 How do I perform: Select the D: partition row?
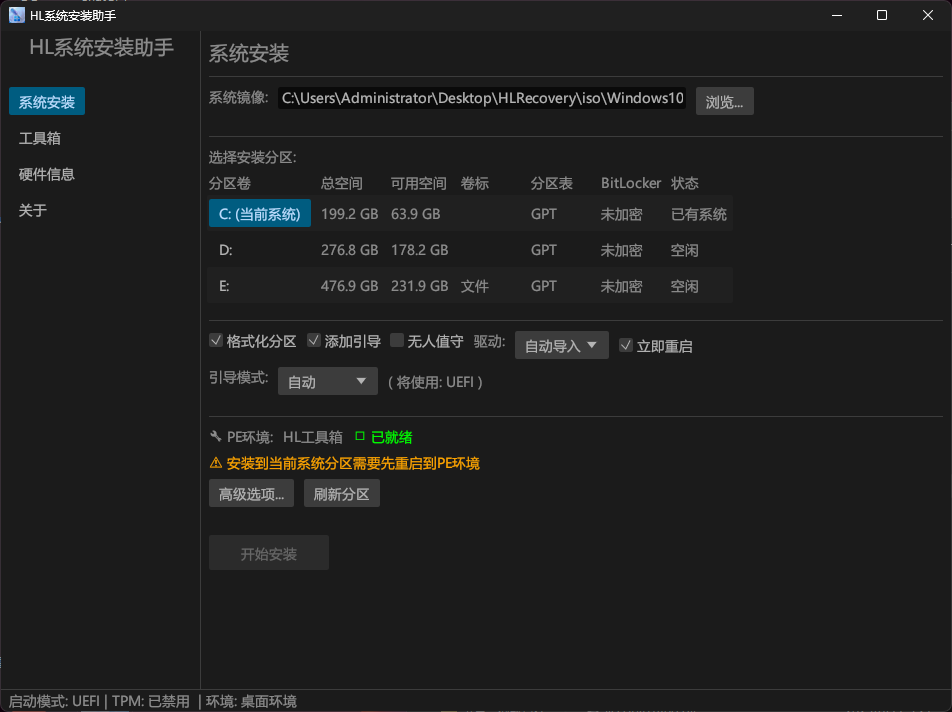(x=470, y=250)
